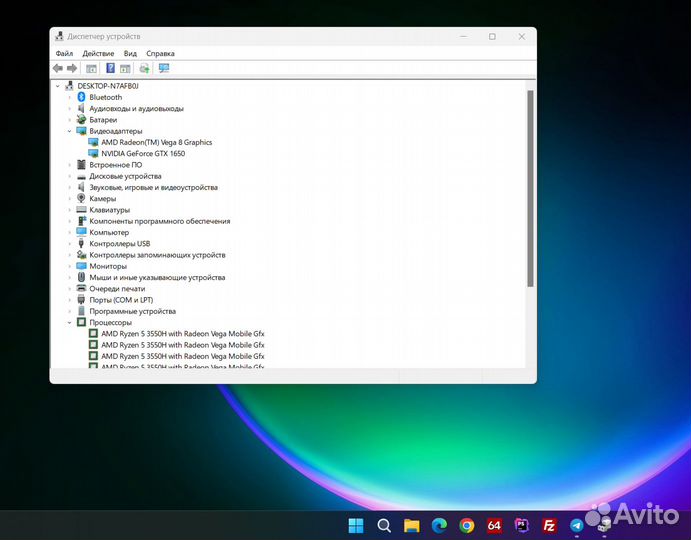Expand the Bluetooth category
The height and width of the screenshot is (540, 691).
(x=70, y=97)
